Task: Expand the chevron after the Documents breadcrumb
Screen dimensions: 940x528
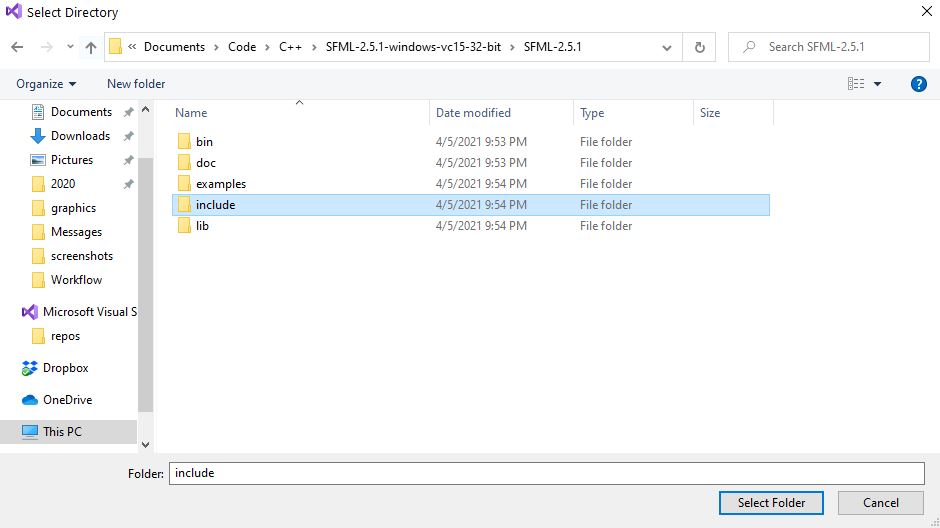Action: (x=216, y=47)
